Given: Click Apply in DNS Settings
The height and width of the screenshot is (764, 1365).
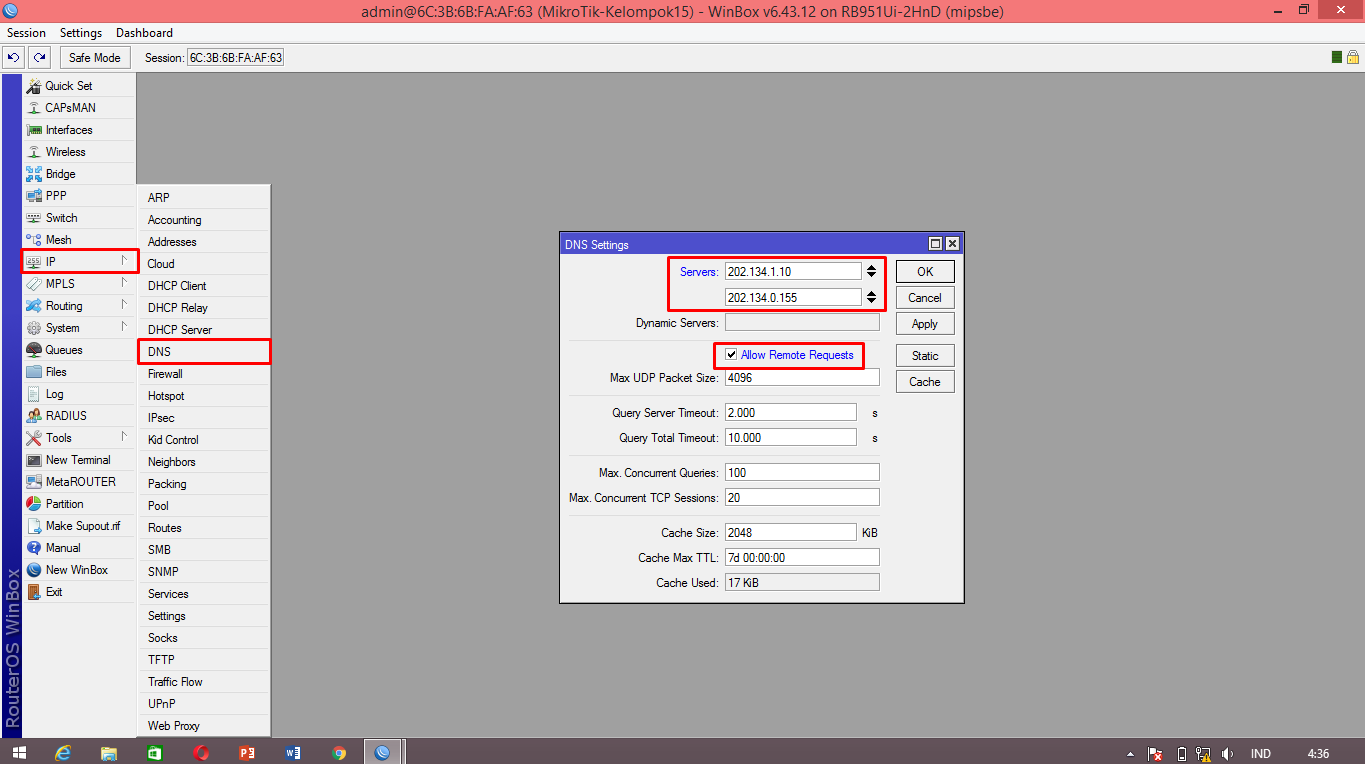Looking at the screenshot, I should click(x=925, y=324).
